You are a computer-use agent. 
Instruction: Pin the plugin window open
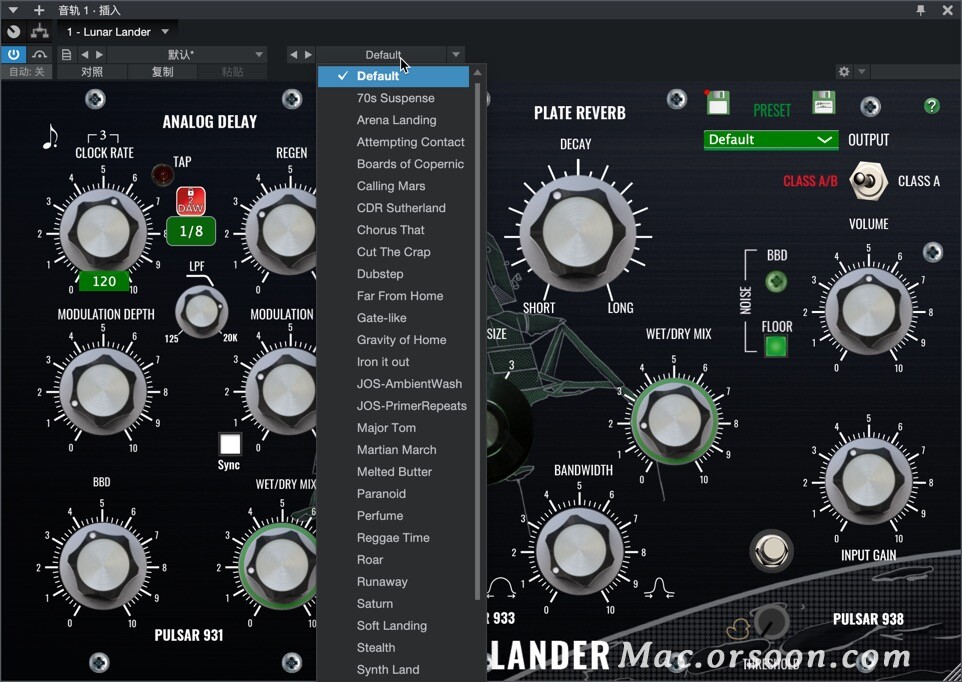pyautogui.click(x=920, y=10)
